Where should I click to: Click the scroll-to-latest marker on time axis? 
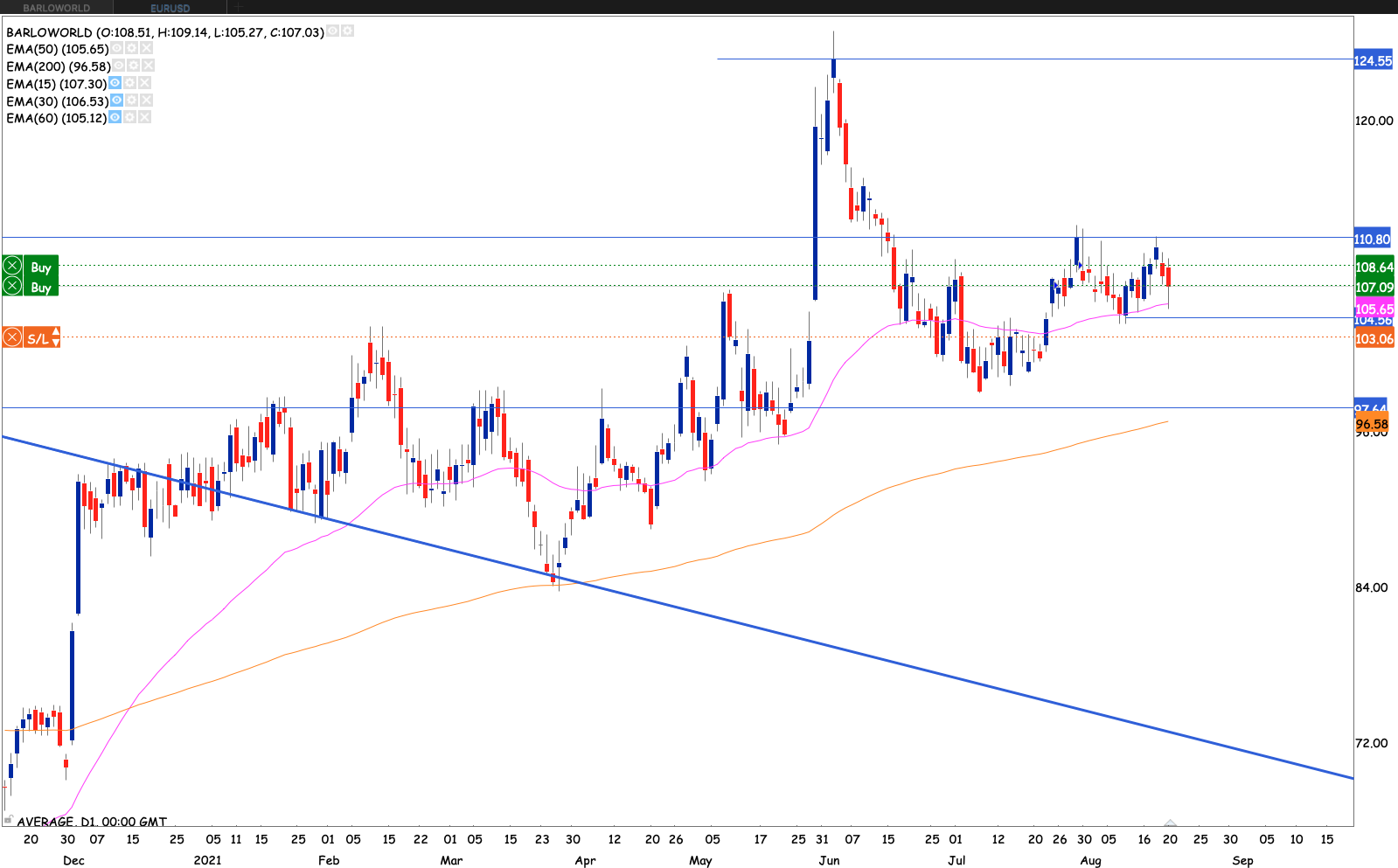[x=1170, y=823]
